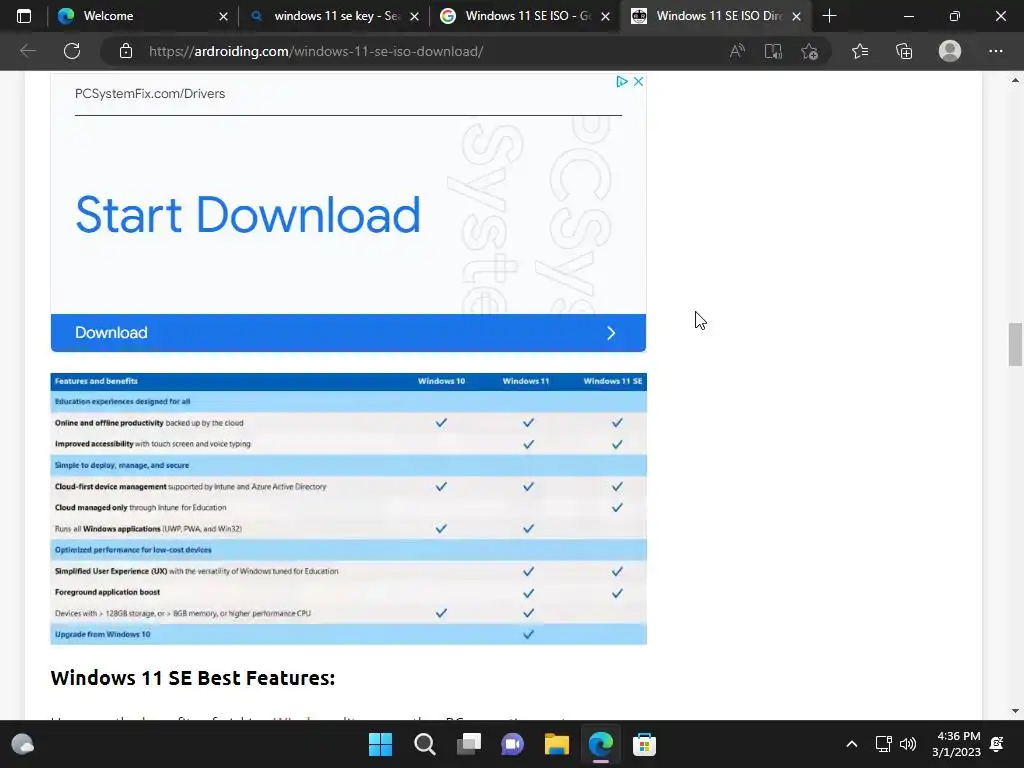The height and width of the screenshot is (768, 1024).
Task: Enter Immersive Reader mode
Action: tap(773, 51)
